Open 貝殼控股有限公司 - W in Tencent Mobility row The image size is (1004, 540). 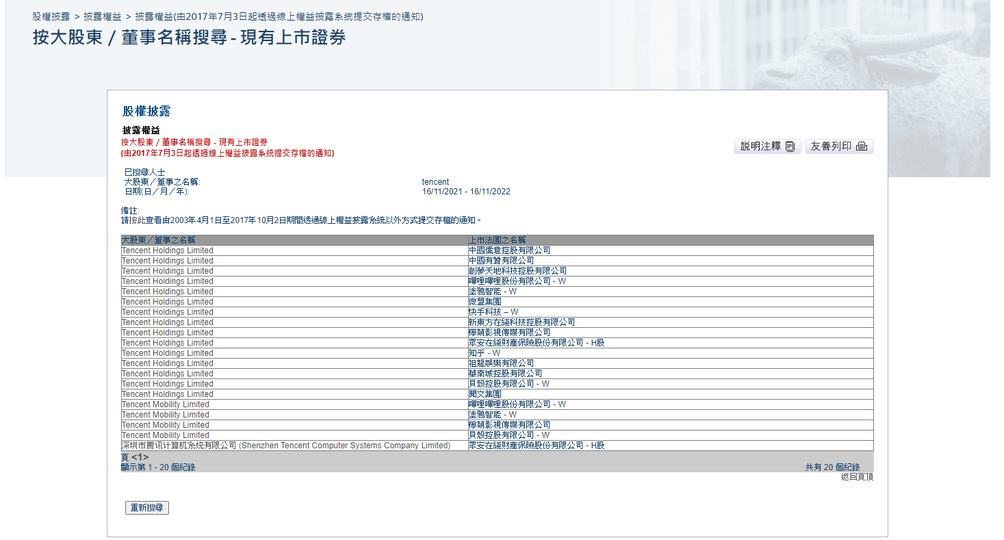click(x=509, y=435)
